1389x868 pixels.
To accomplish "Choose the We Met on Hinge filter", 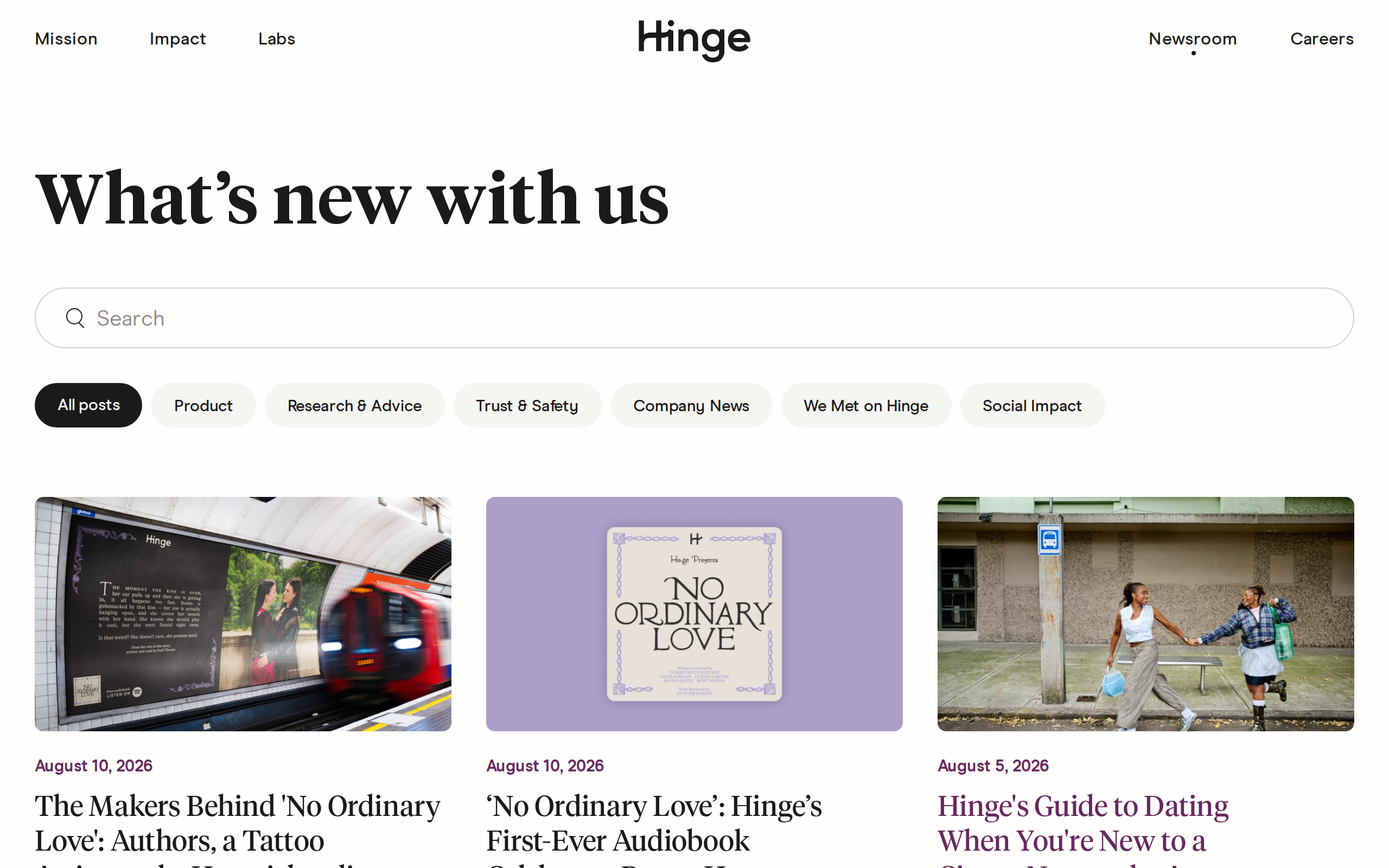I will (x=865, y=405).
